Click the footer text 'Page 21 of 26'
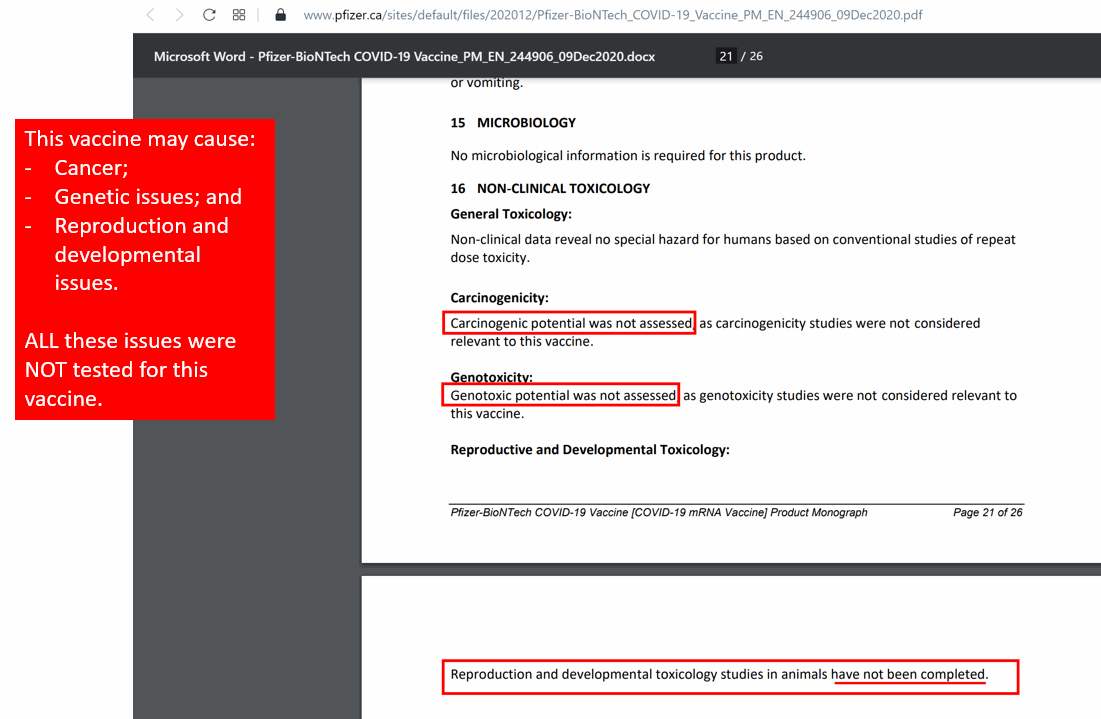The image size is (1101, 719). 987,513
